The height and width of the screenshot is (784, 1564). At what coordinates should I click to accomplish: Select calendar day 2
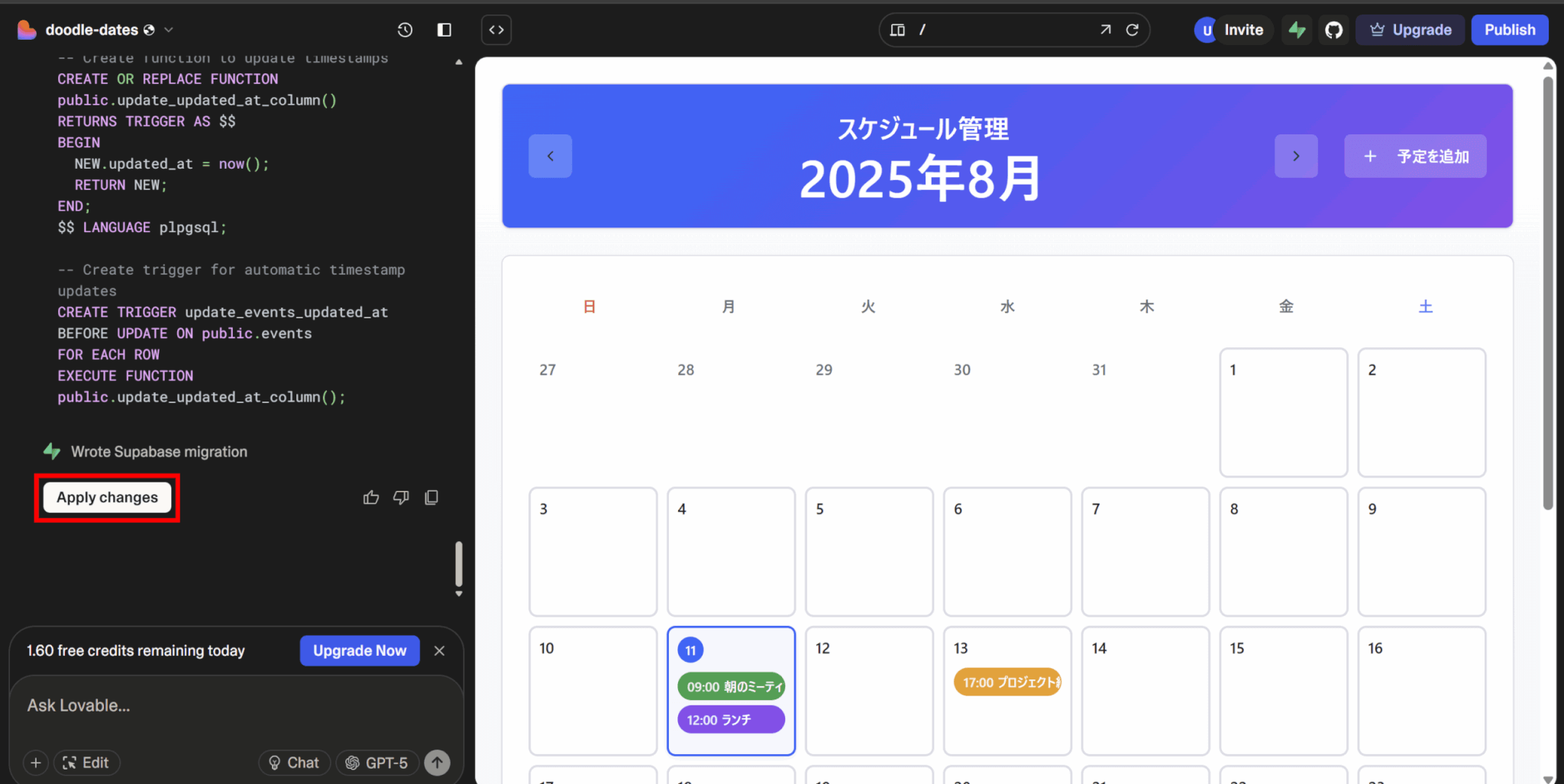[1421, 413]
